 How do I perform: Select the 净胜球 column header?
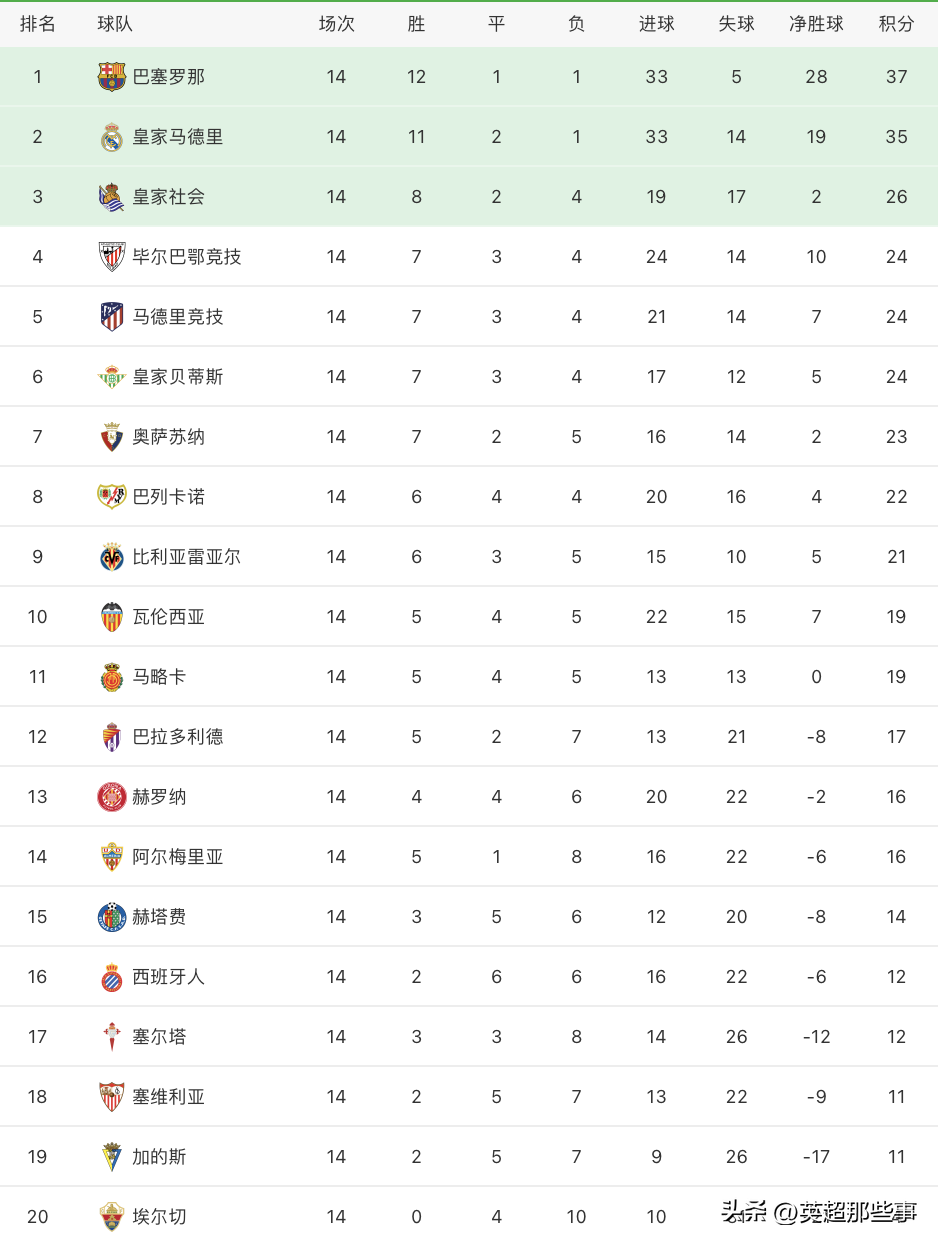coord(816,24)
